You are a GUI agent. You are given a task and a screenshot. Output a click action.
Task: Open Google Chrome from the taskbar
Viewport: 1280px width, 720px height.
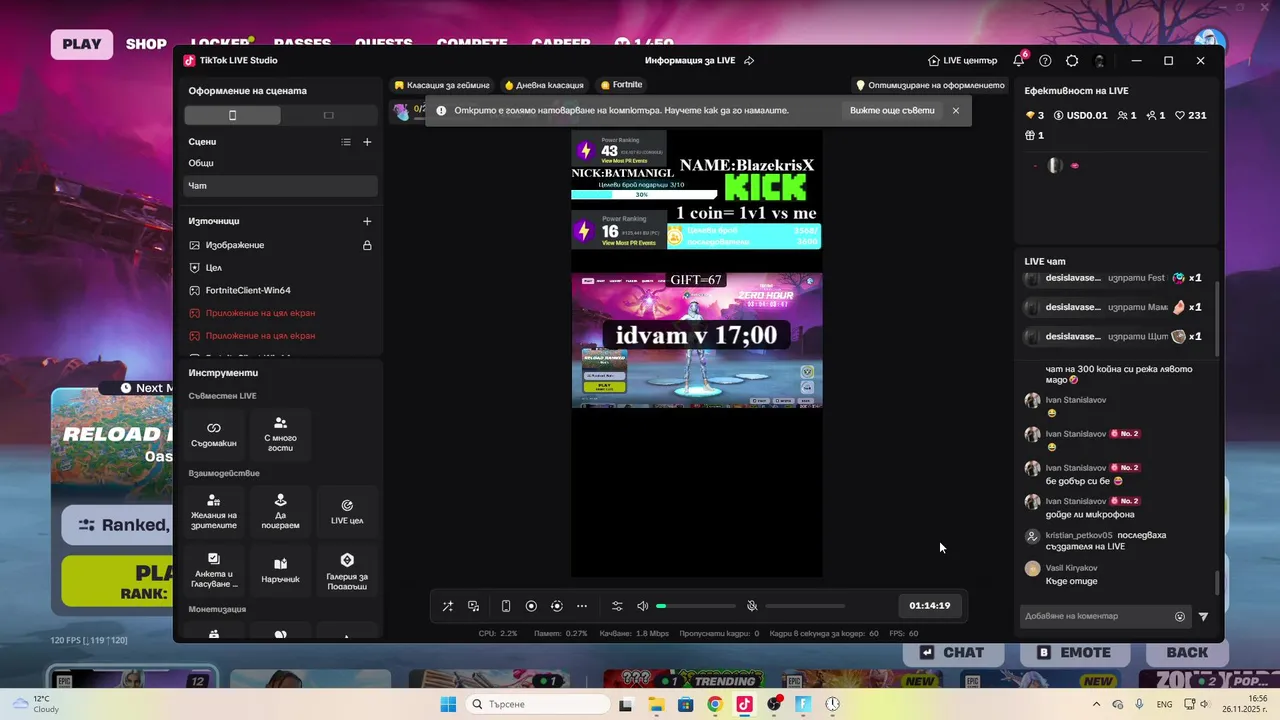[714, 704]
